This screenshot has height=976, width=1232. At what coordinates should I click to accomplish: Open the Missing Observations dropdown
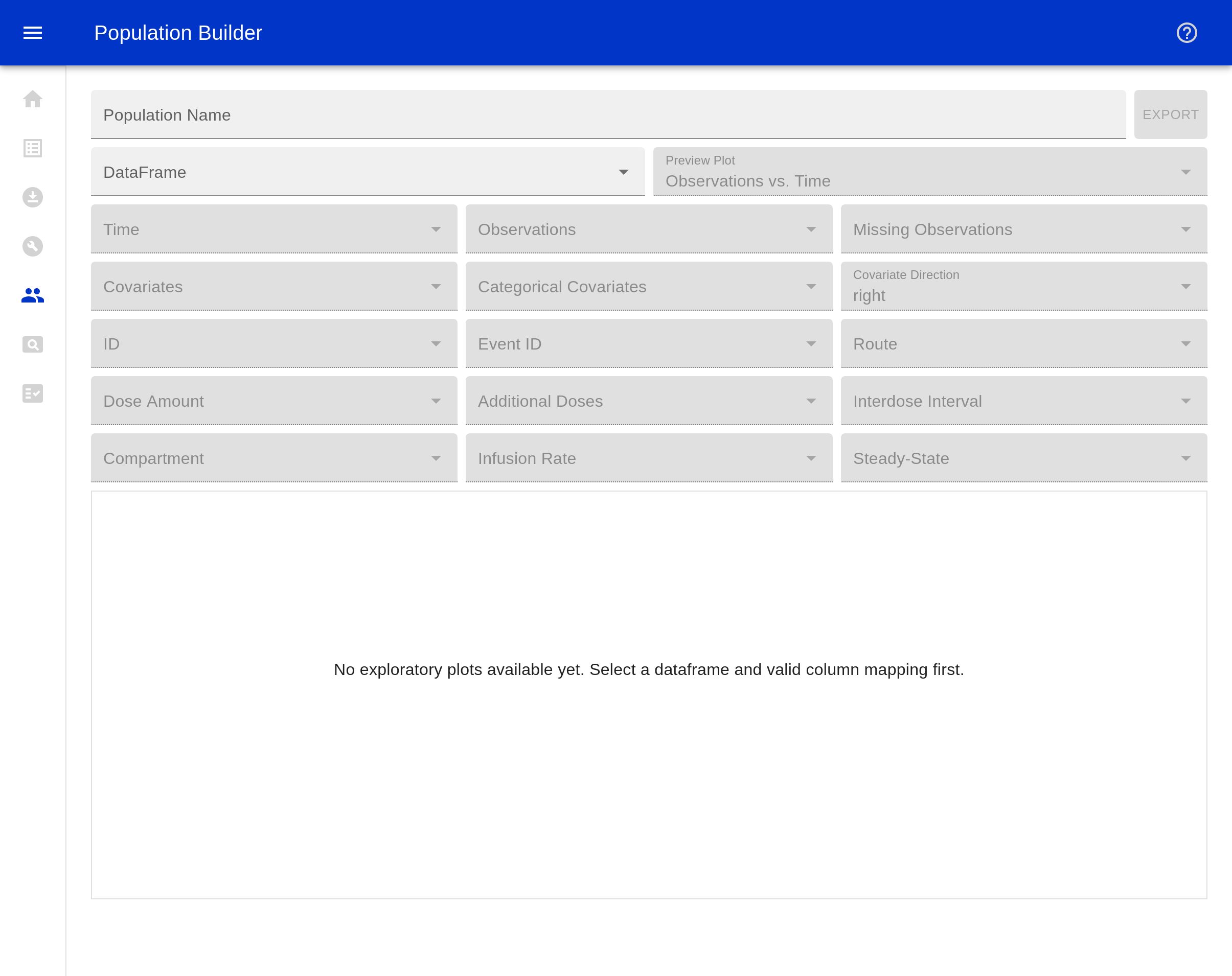click(x=1023, y=229)
